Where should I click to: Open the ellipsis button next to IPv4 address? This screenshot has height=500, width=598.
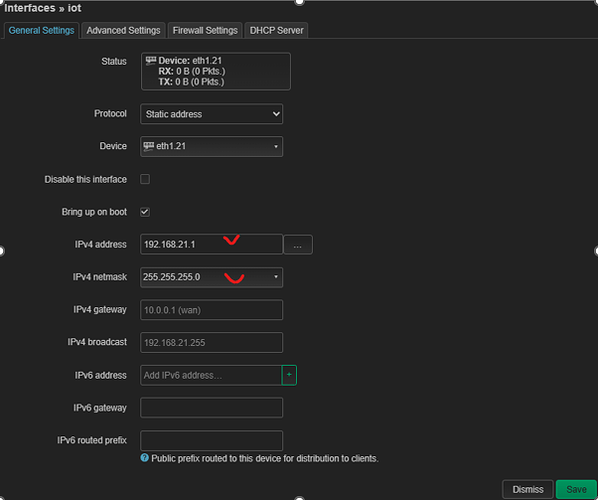[x=298, y=244]
